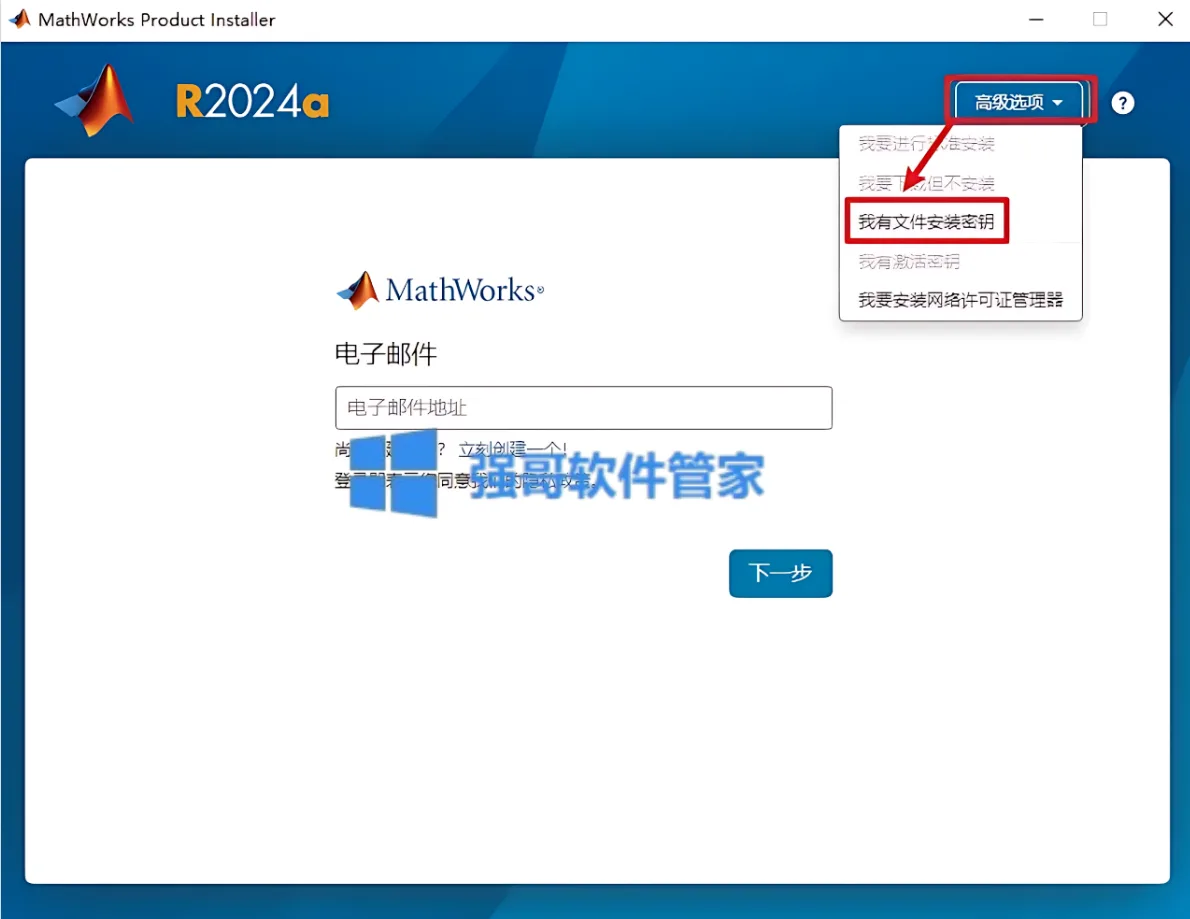
Task: Open the 高级选项 dropdown
Action: (1018, 102)
